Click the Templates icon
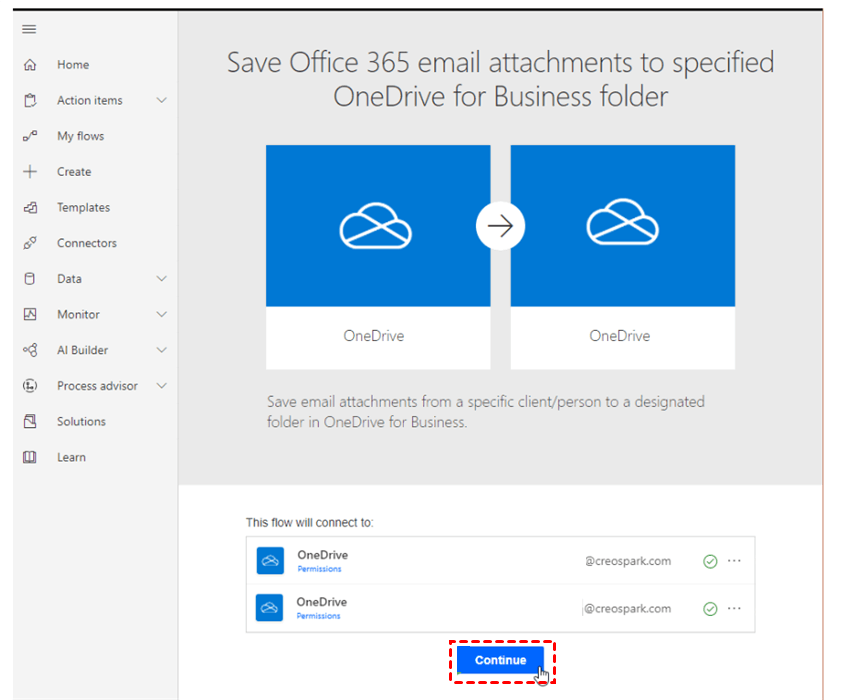 tap(30, 208)
